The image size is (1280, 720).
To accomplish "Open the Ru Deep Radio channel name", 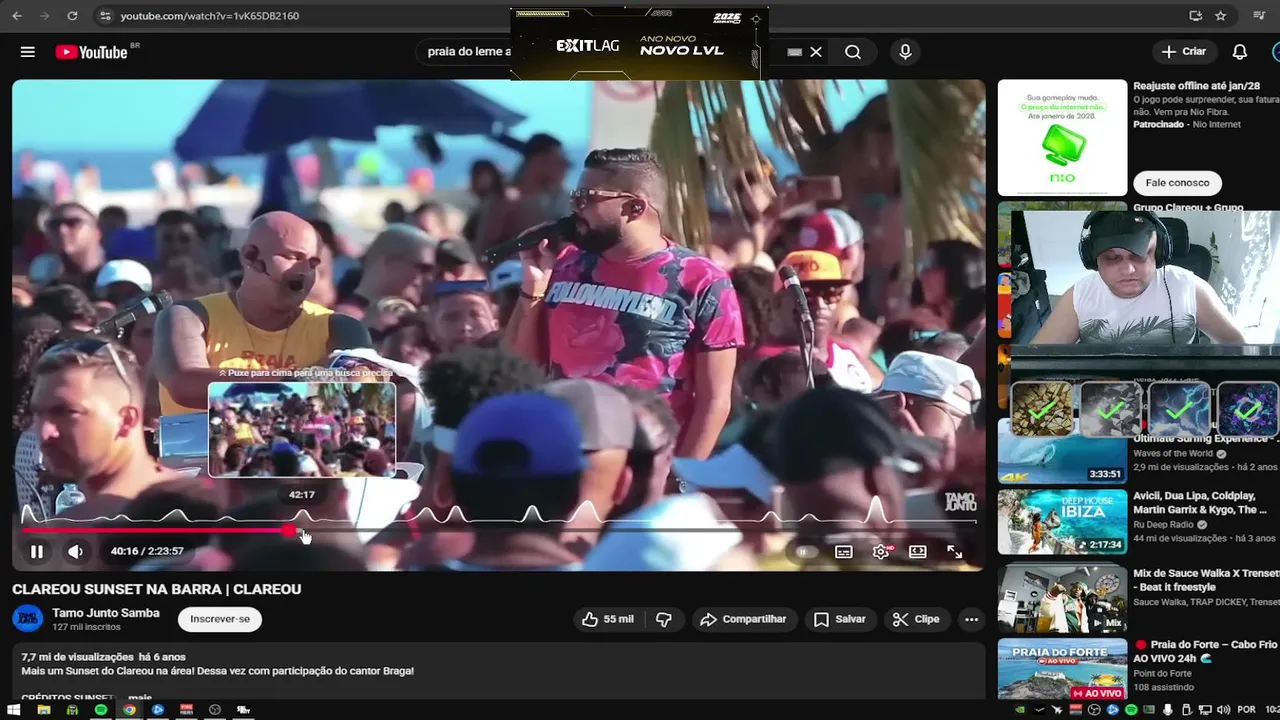I will click(x=1165, y=524).
